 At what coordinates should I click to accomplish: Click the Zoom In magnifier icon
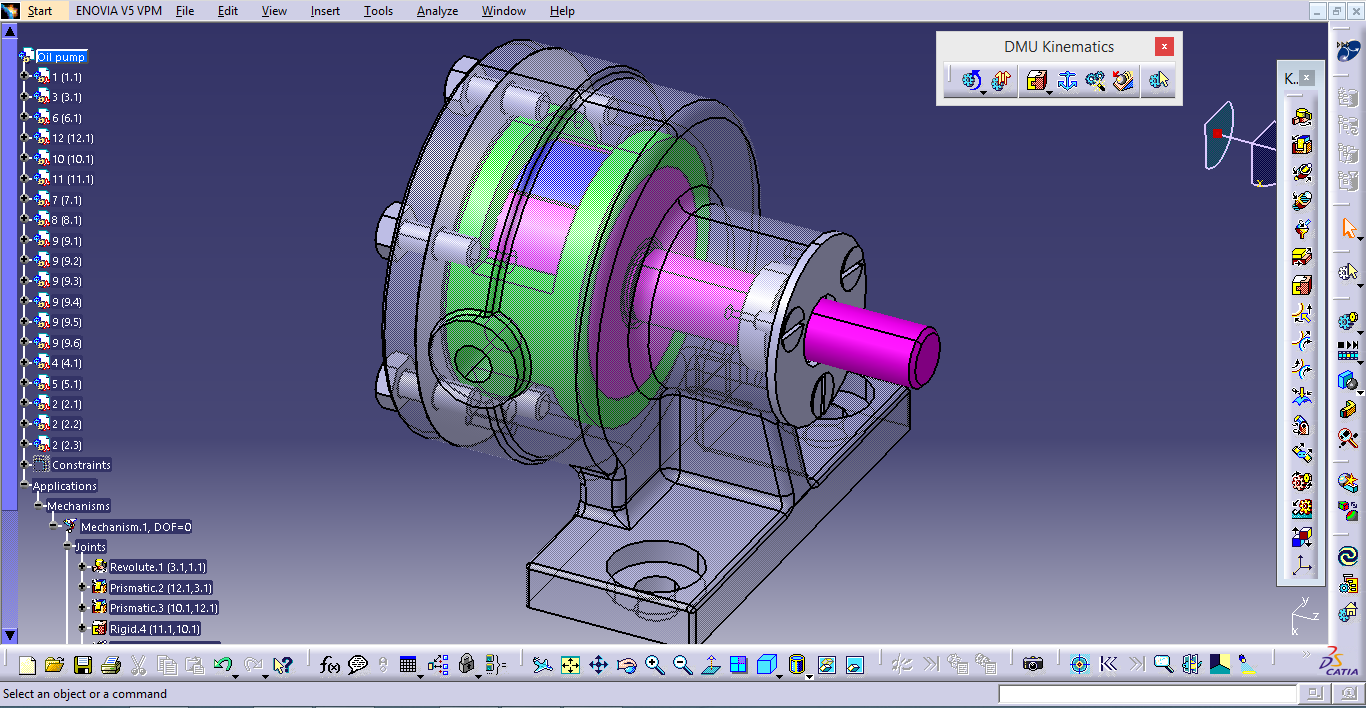point(655,664)
